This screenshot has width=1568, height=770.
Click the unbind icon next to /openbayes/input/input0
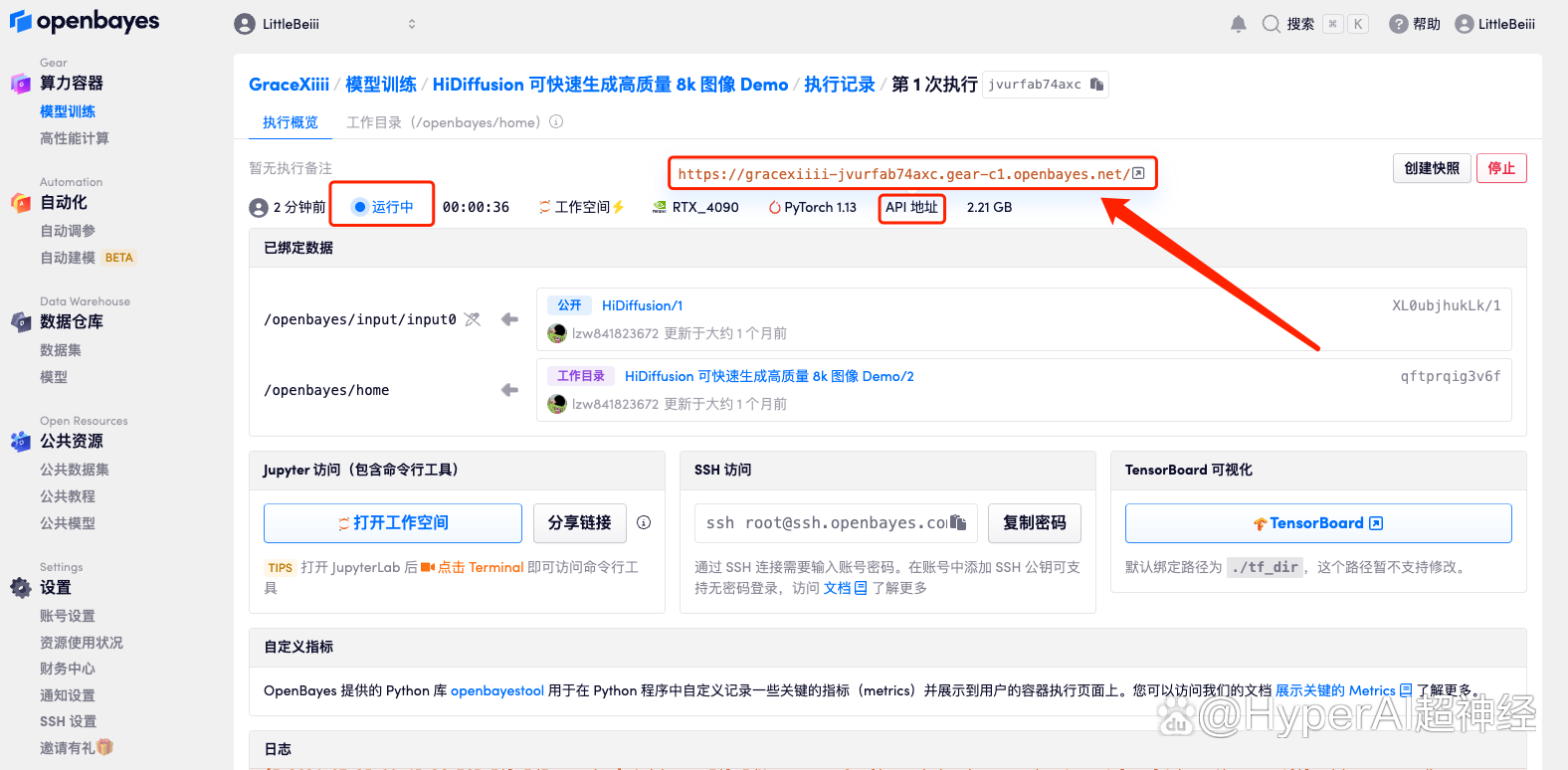[x=473, y=319]
